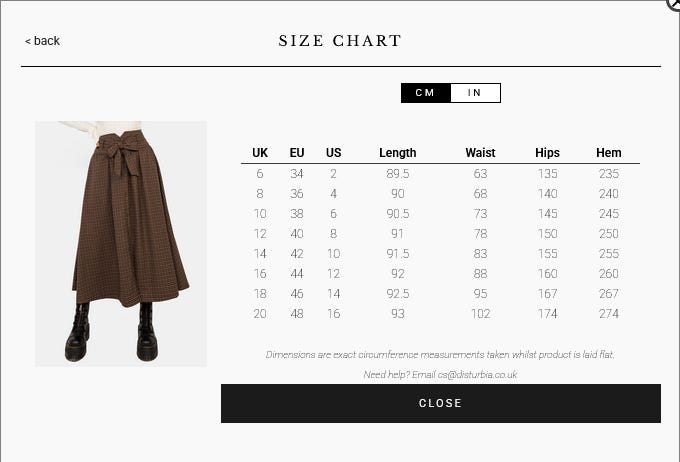Click the EU column header
680x462 pixels.
coord(297,153)
